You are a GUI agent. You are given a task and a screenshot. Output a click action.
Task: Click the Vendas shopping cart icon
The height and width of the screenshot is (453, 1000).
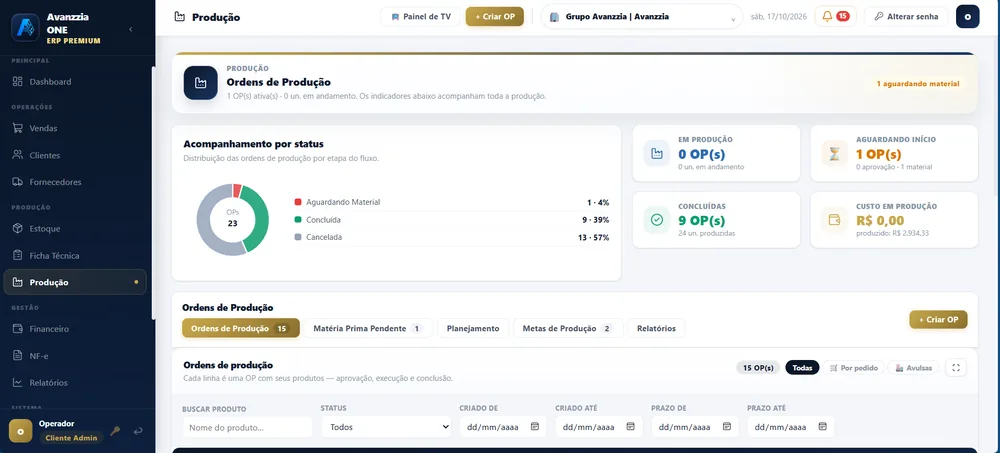[17, 128]
